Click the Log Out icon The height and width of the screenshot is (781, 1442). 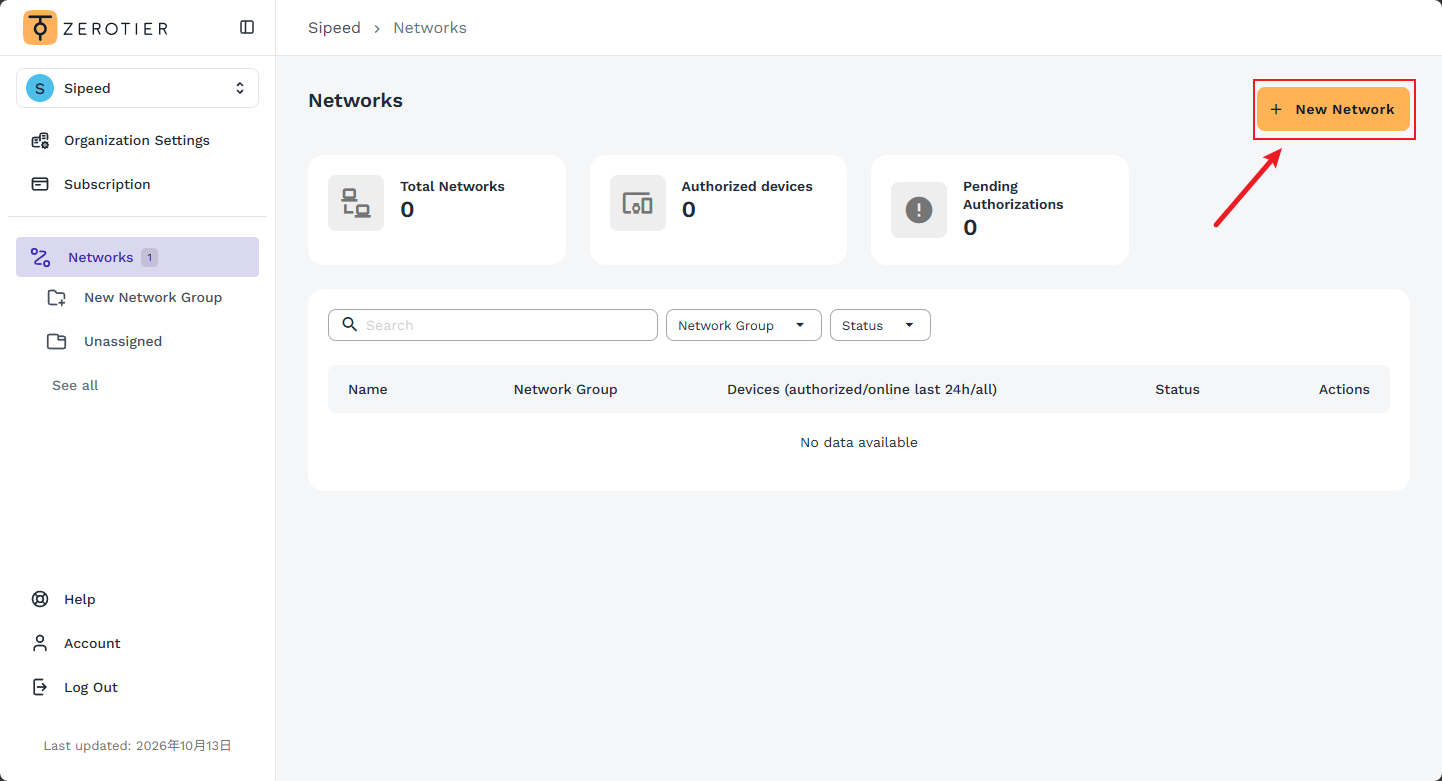40,687
